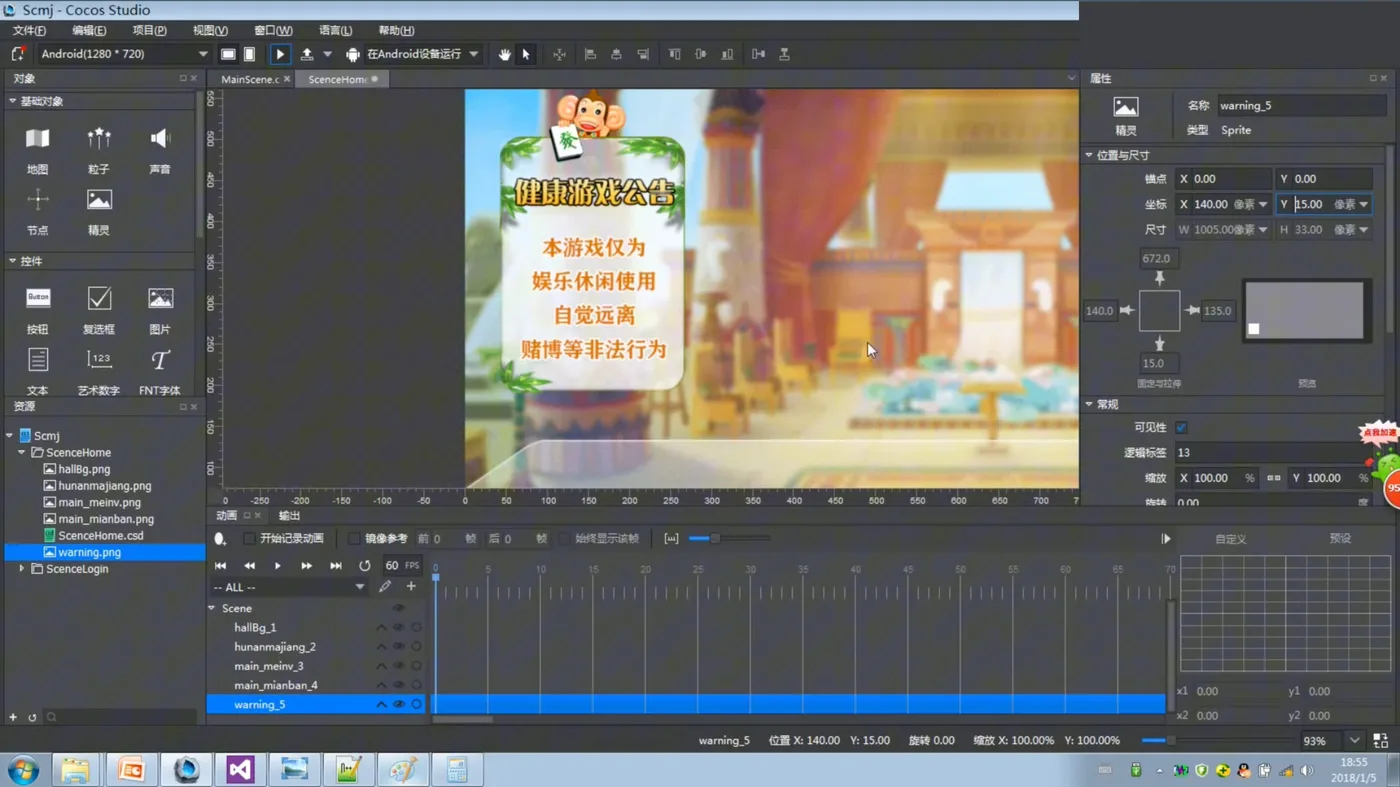The width and height of the screenshot is (1400, 787).
Task: Pick the 地图 (map) object
Action: (37, 150)
